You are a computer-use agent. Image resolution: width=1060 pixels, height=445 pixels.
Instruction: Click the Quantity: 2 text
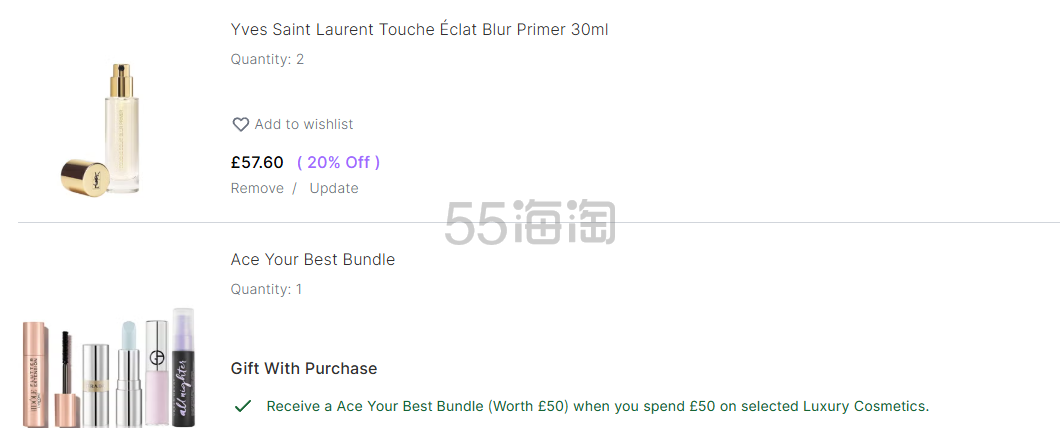point(267,59)
